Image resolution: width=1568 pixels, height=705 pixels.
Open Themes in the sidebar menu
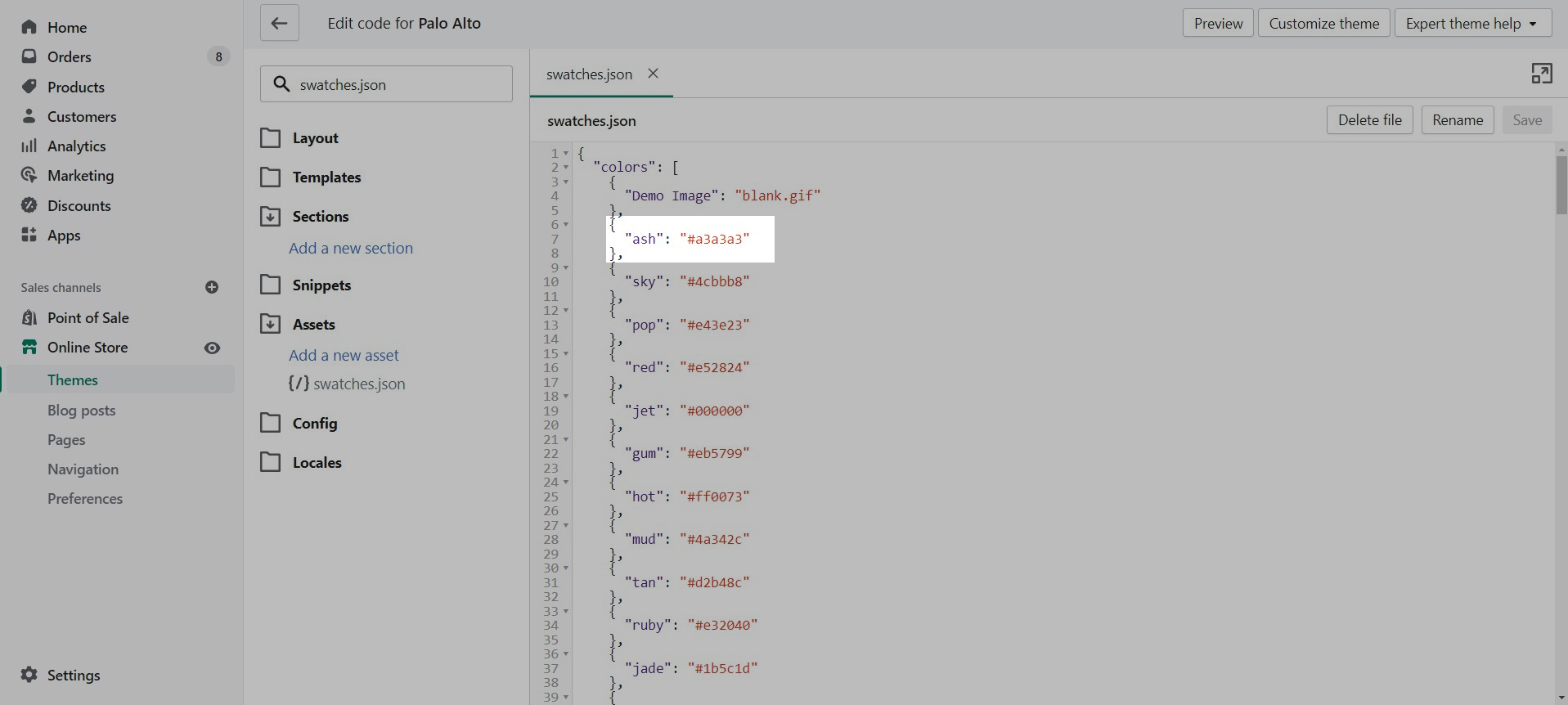pos(73,380)
